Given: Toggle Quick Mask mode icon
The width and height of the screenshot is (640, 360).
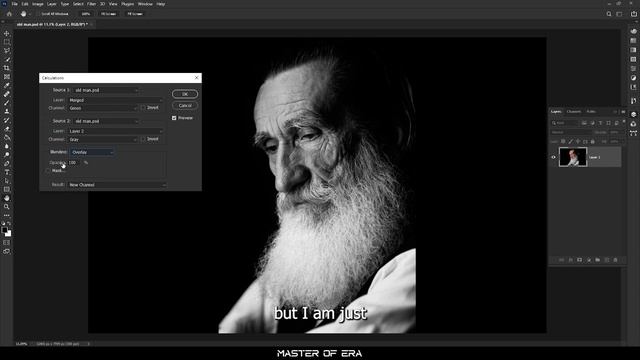Looking at the screenshot, I should 7,242.
